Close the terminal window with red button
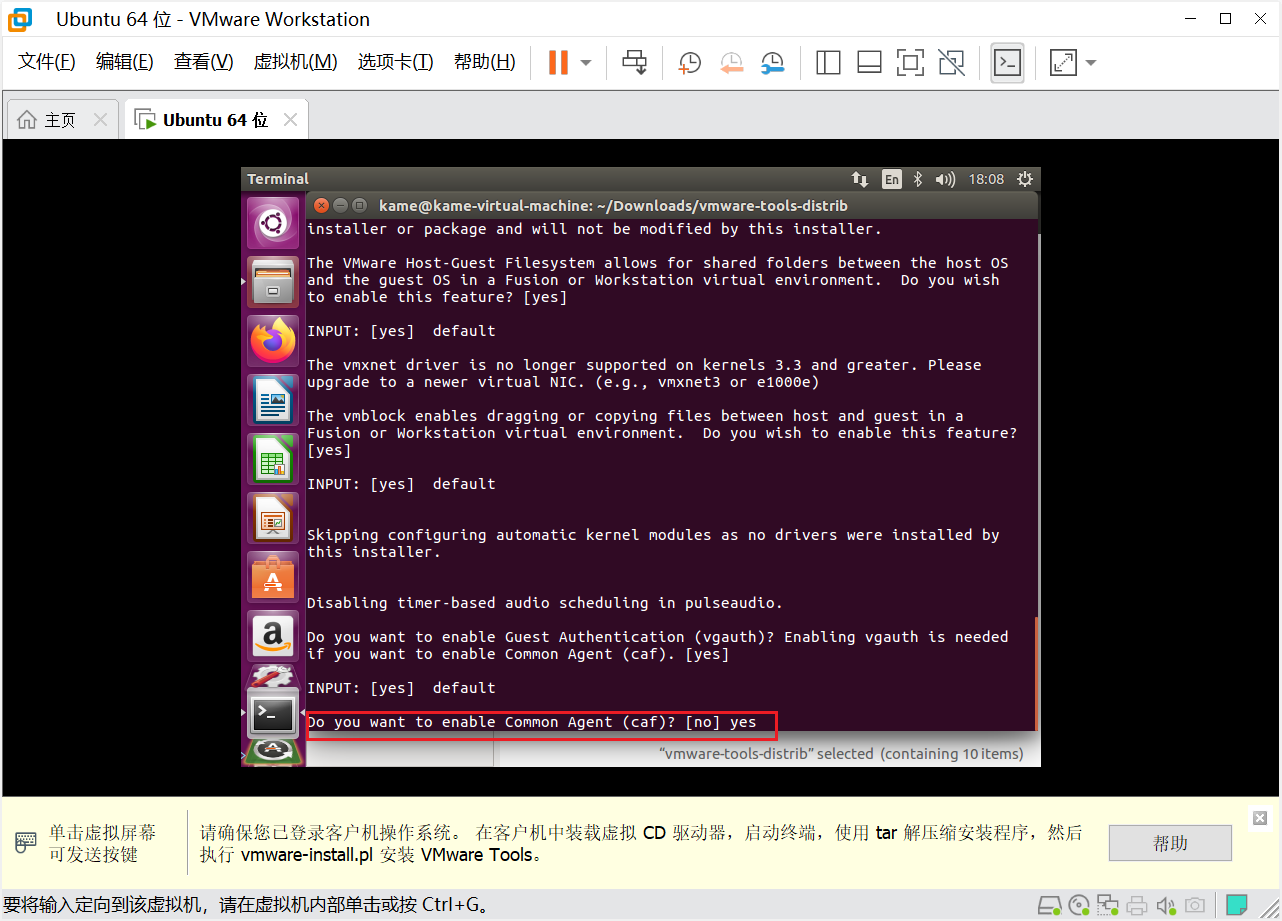Screen dimensions: 1282x921 (x=321, y=205)
